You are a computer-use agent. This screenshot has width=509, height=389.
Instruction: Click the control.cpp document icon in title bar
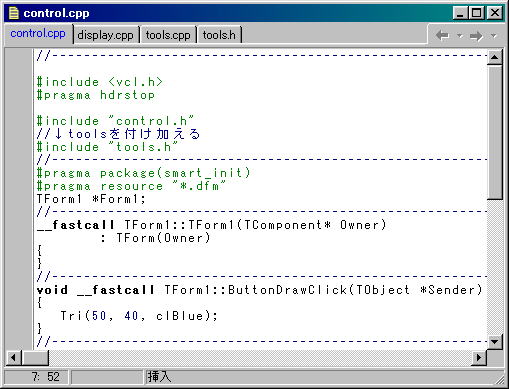pos(14,13)
